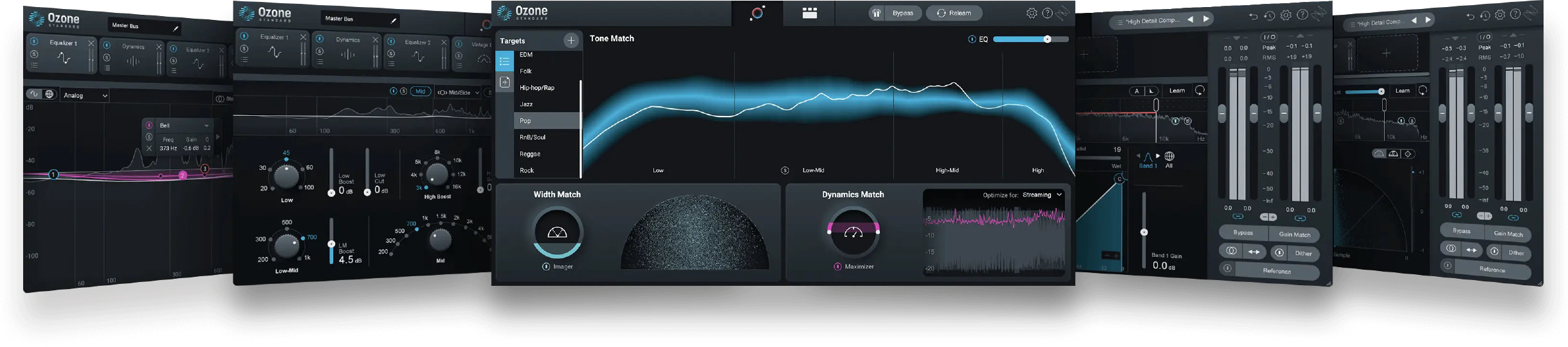The image size is (1568, 347).
Task: Toggle Dither power in Band 1 Gain window
Action: (x=1279, y=253)
